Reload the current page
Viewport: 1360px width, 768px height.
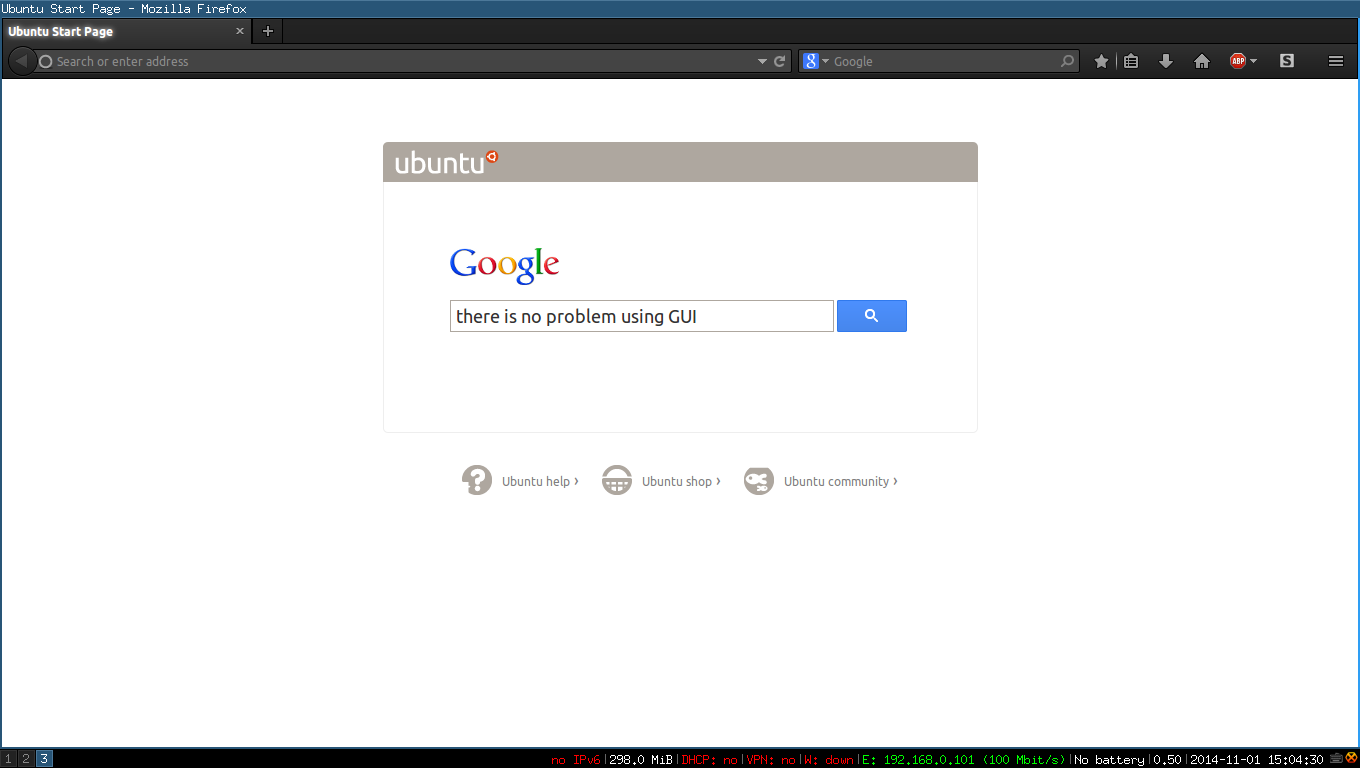tap(780, 61)
